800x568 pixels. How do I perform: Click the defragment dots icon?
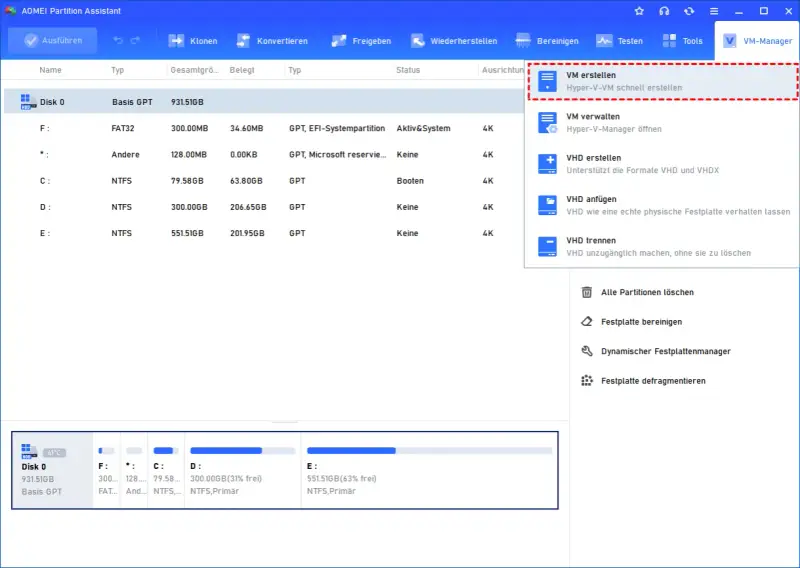click(x=587, y=381)
